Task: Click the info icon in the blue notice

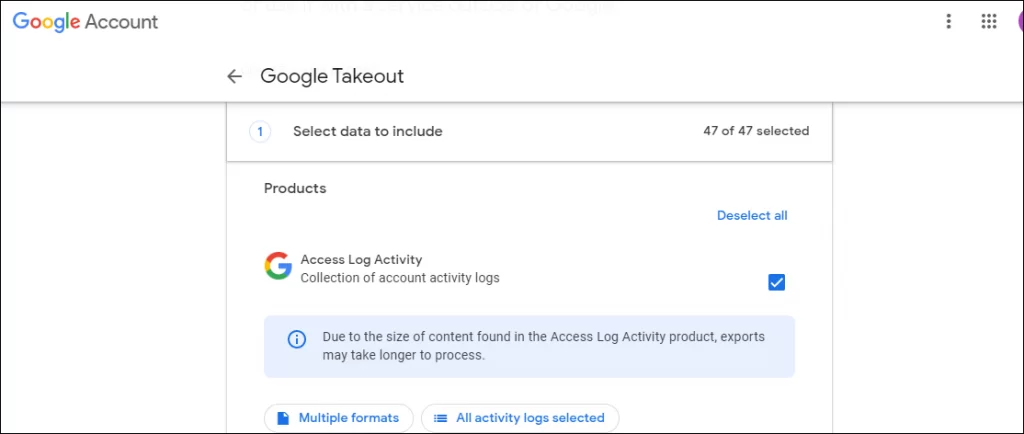Action: pyautogui.click(x=296, y=339)
